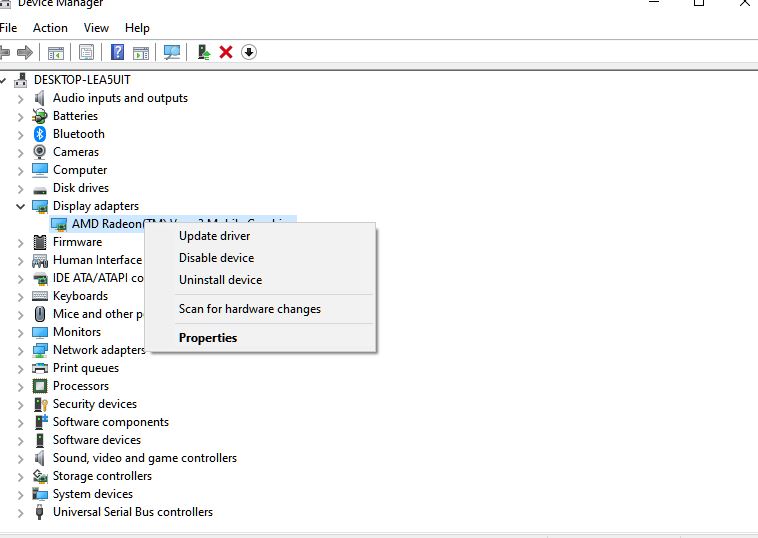Open Properties from the context menu
Image resolution: width=758 pixels, height=538 pixels.
[x=208, y=338]
